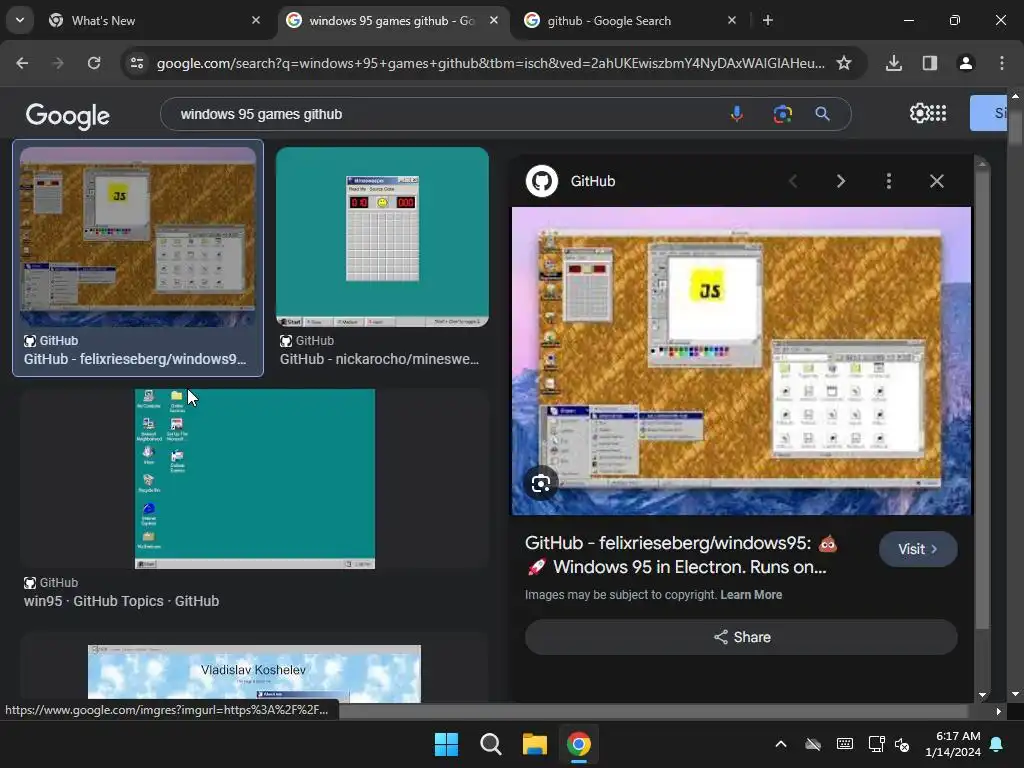Click the Visit button

pos(918,549)
